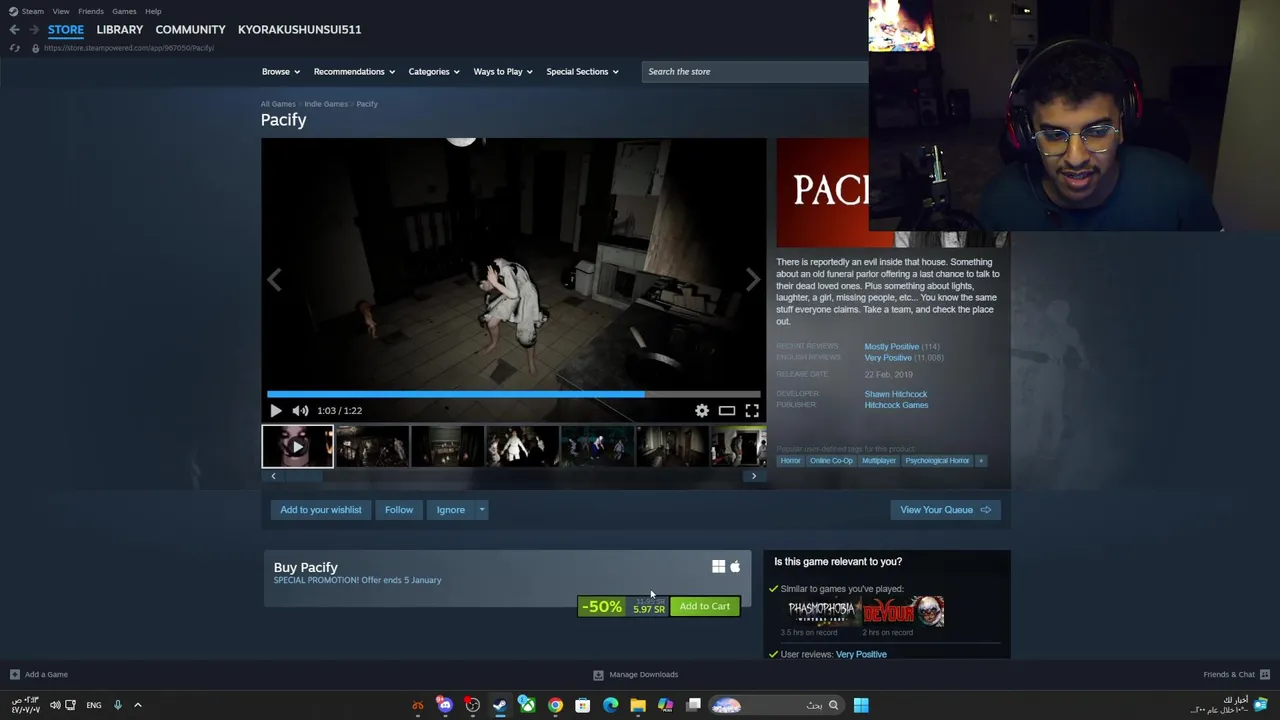Reload the store page with refresh icon
1280x720 pixels.
14,48
